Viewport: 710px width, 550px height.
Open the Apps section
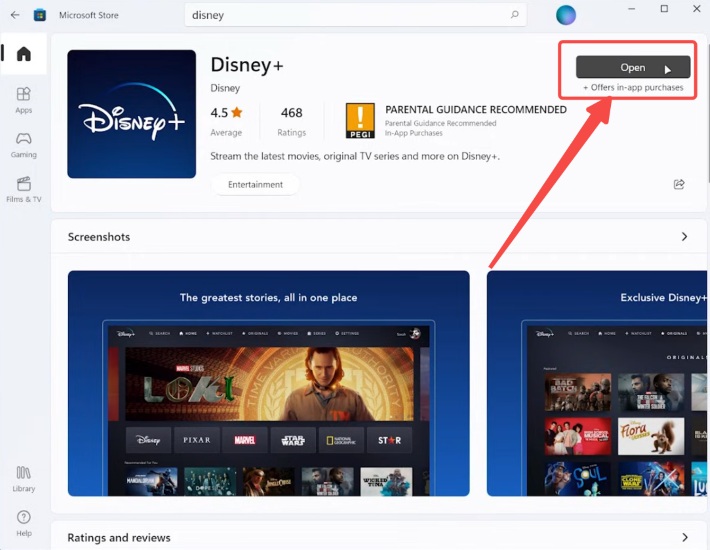point(24,100)
